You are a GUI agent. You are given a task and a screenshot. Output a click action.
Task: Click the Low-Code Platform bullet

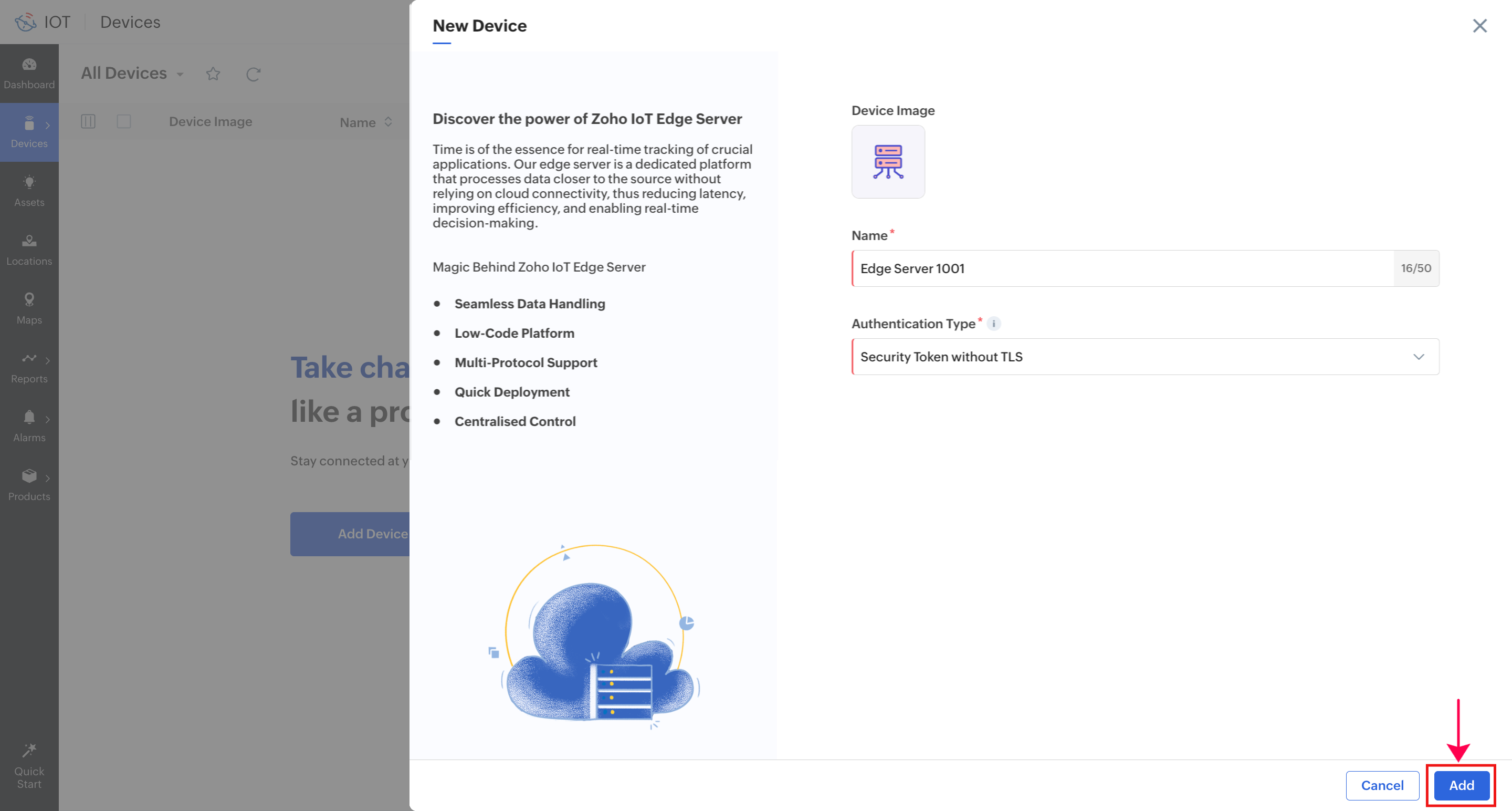(514, 333)
